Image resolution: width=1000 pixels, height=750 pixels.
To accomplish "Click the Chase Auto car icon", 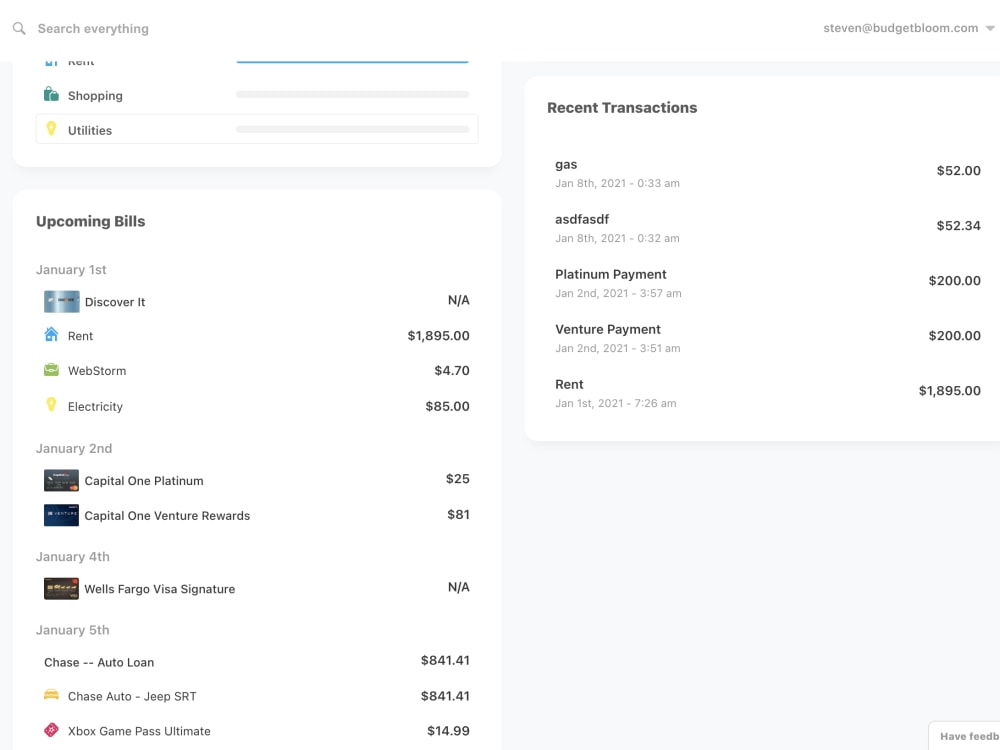I will click(52, 695).
